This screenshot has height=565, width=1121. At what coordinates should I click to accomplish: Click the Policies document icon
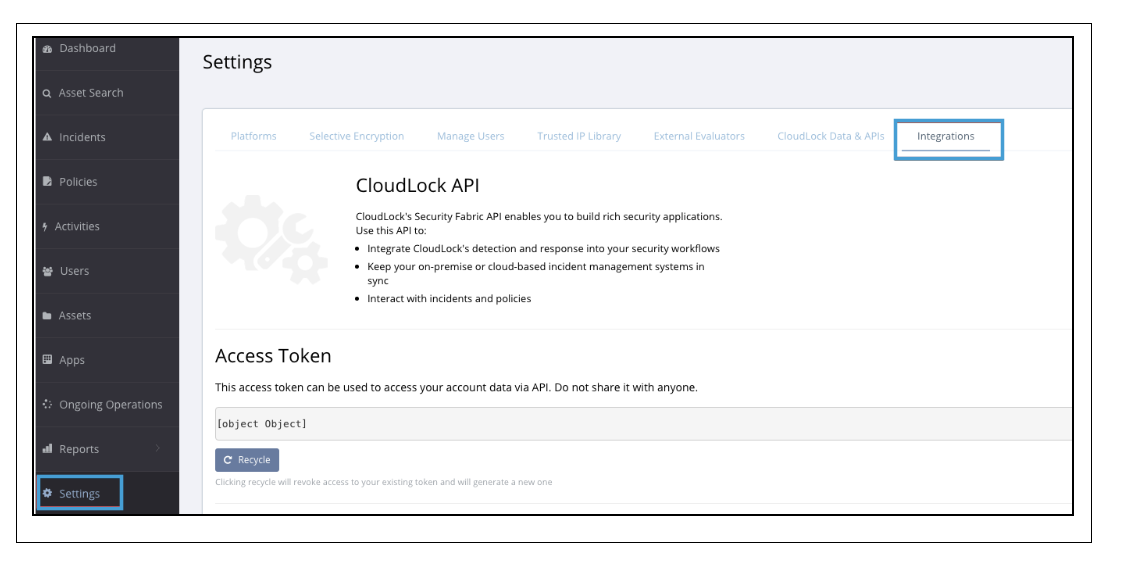pyautogui.click(x=47, y=182)
